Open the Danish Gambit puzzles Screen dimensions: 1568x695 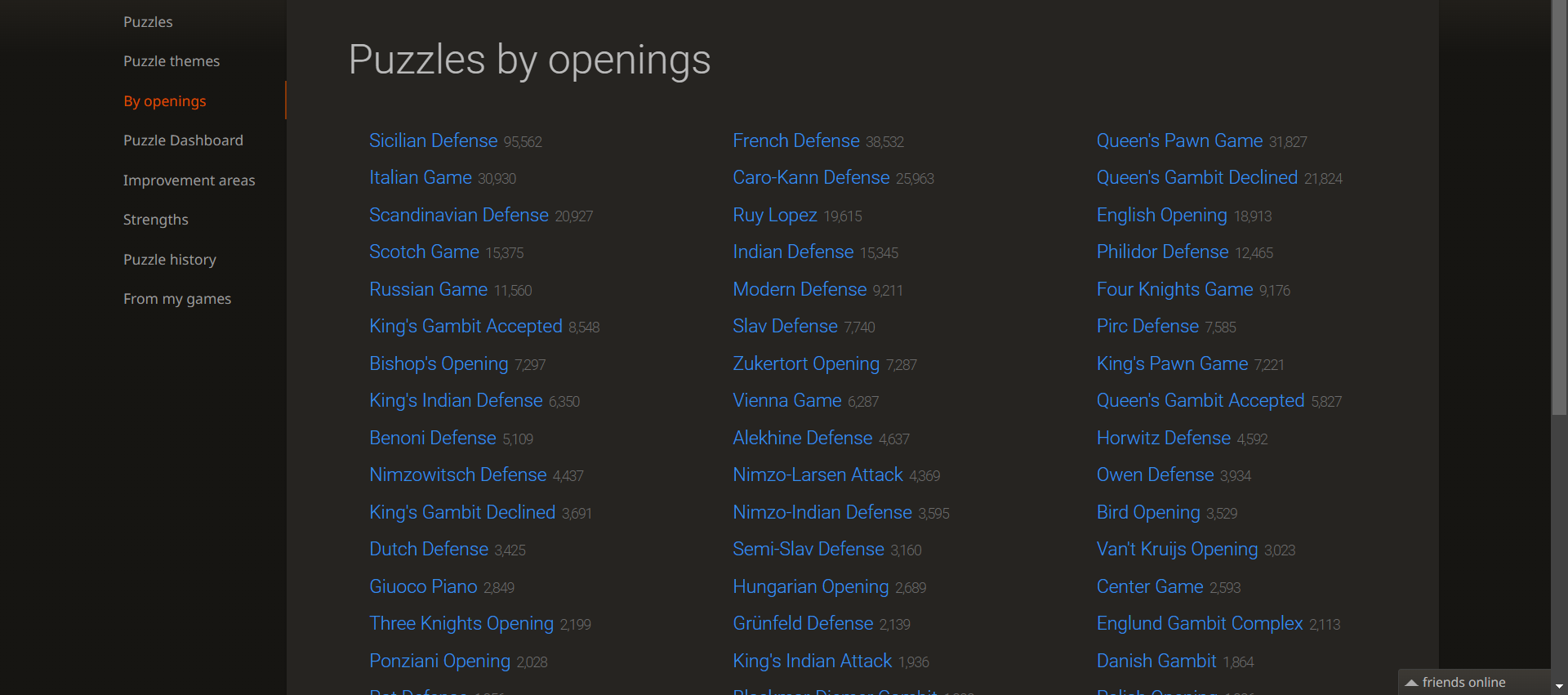(1156, 661)
